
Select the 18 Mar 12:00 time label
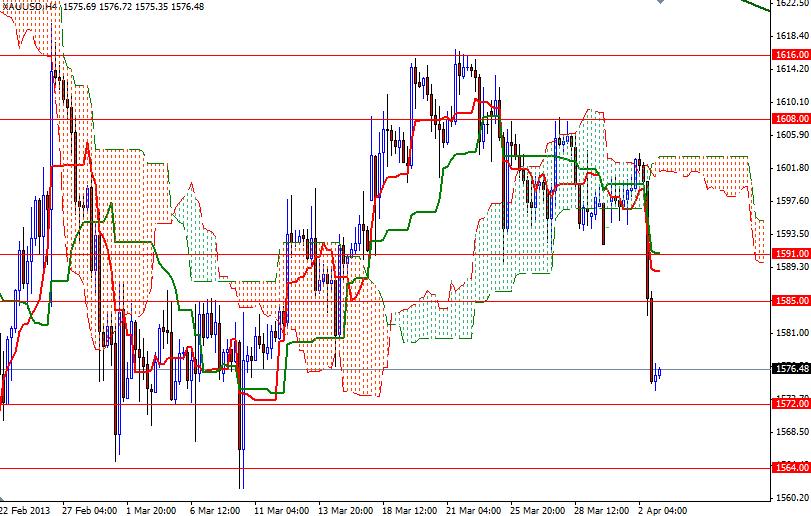(x=410, y=509)
